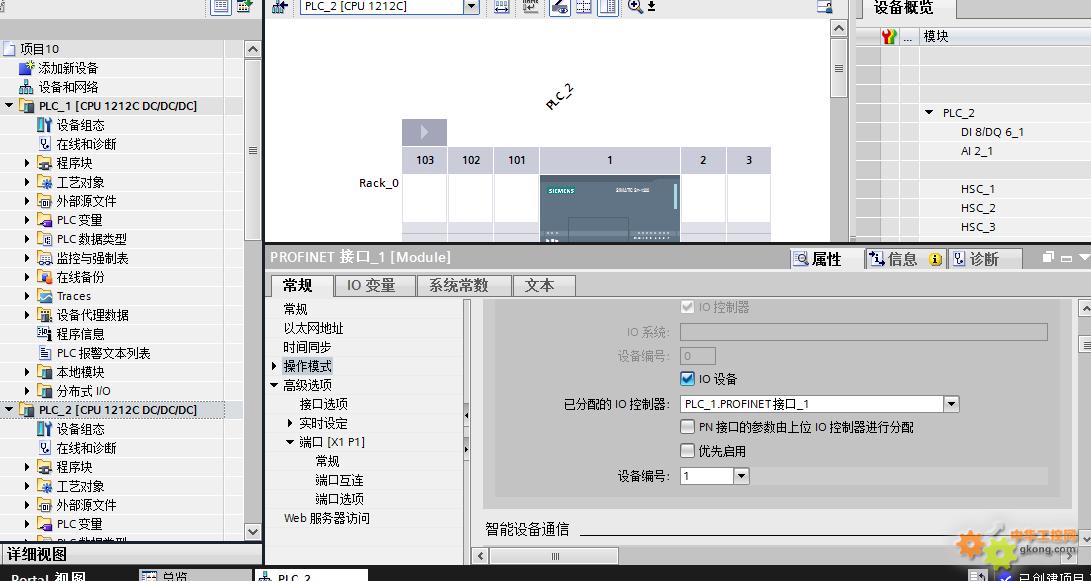Toggle the eye icon in device view toolbar
The image size is (1091, 581).
560,6
